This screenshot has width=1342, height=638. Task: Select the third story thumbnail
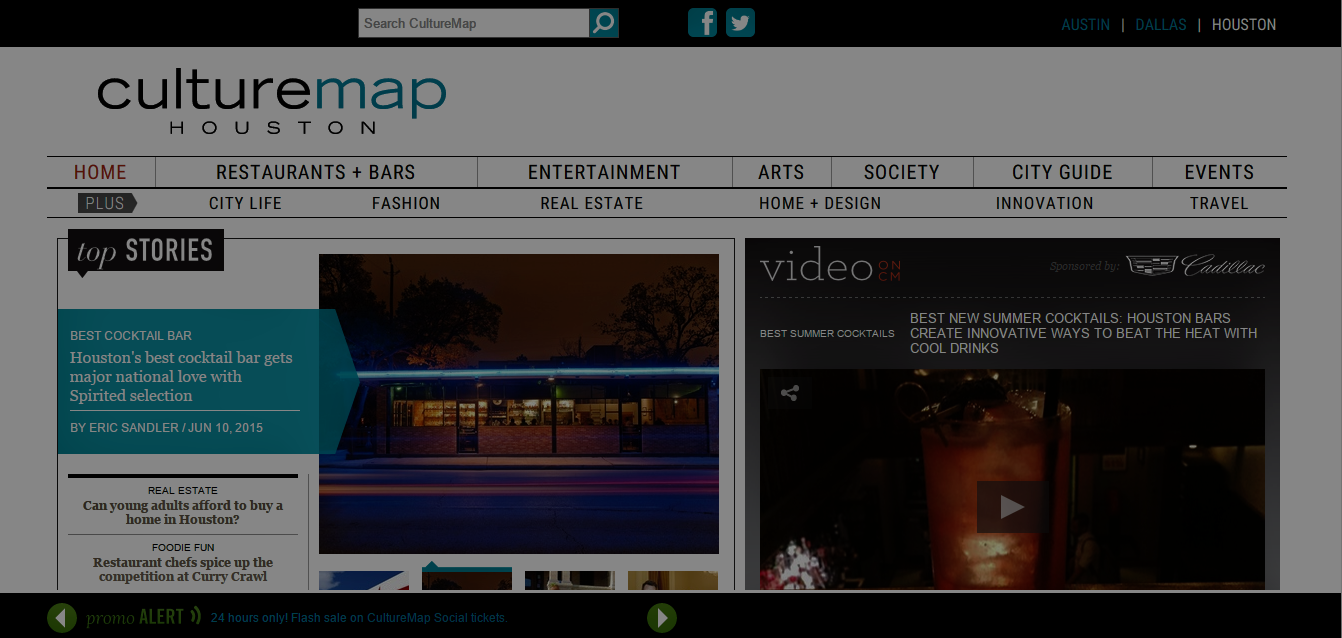(570, 581)
